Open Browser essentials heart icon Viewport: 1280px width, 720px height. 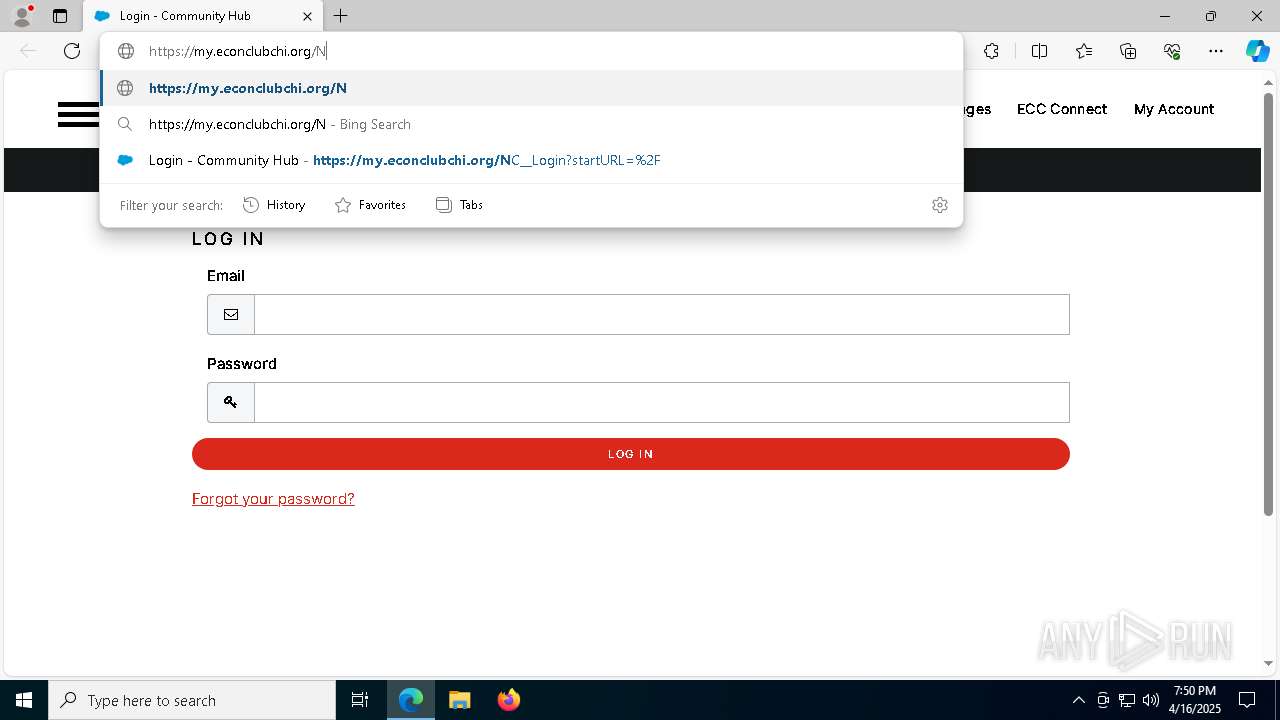pos(1172,51)
